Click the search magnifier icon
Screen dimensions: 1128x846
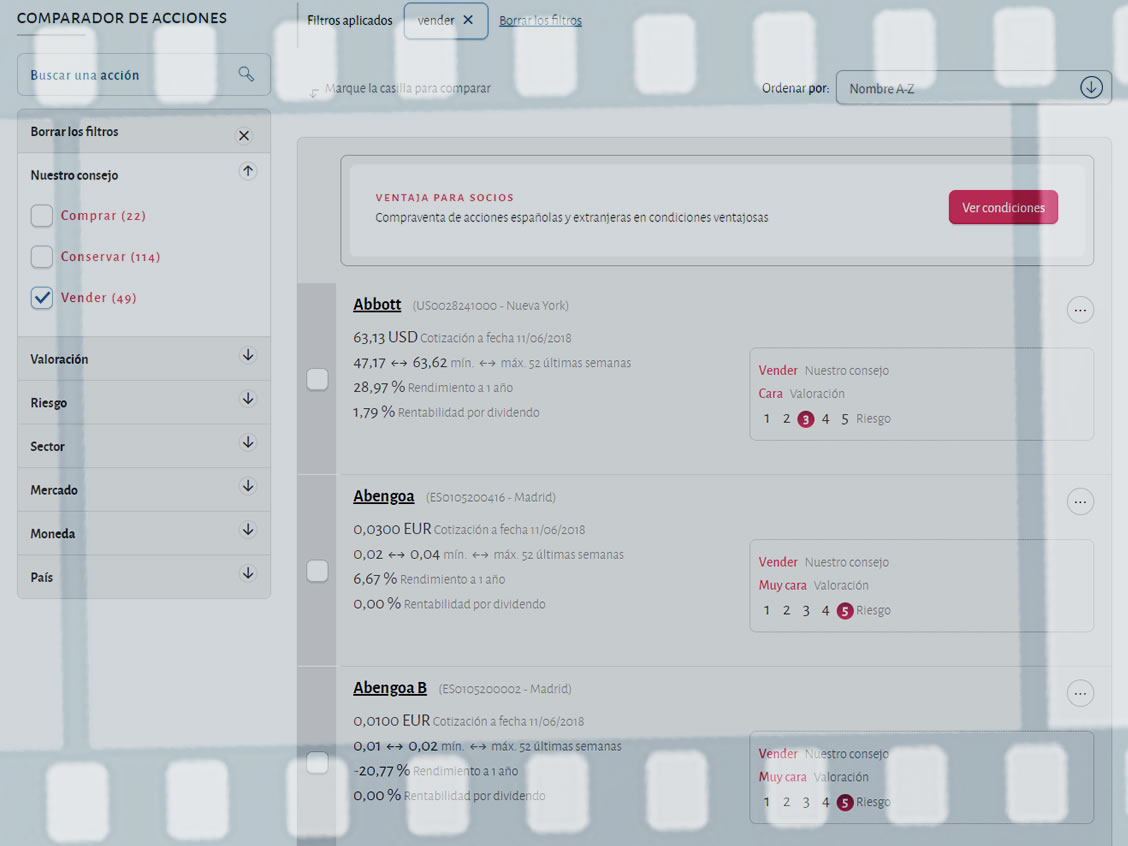pos(246,74)
